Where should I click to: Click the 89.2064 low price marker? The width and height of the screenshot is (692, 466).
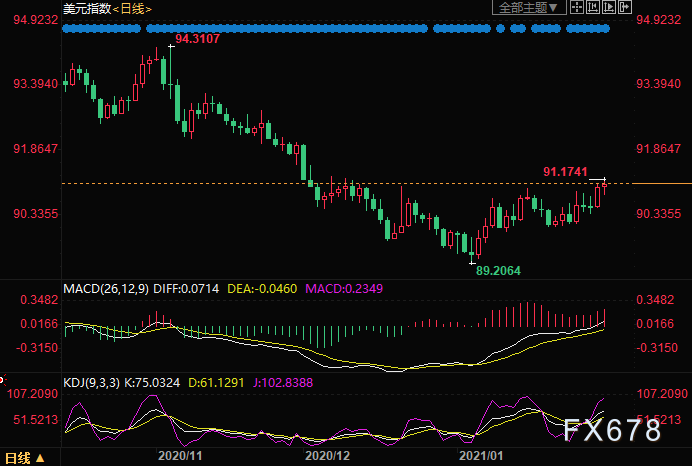click(x=498, y=271)
